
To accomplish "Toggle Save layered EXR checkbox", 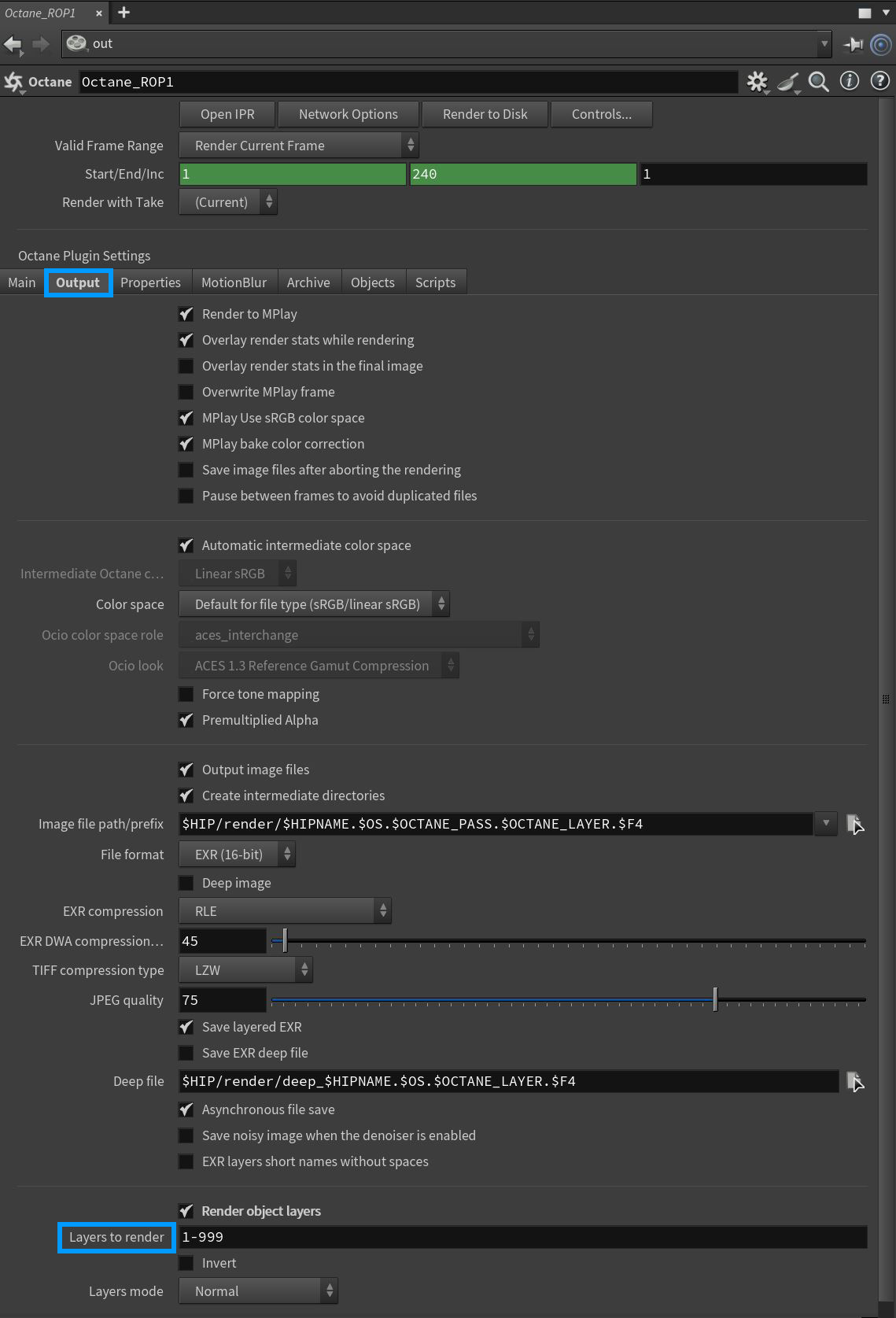I will pos(186,1027).
